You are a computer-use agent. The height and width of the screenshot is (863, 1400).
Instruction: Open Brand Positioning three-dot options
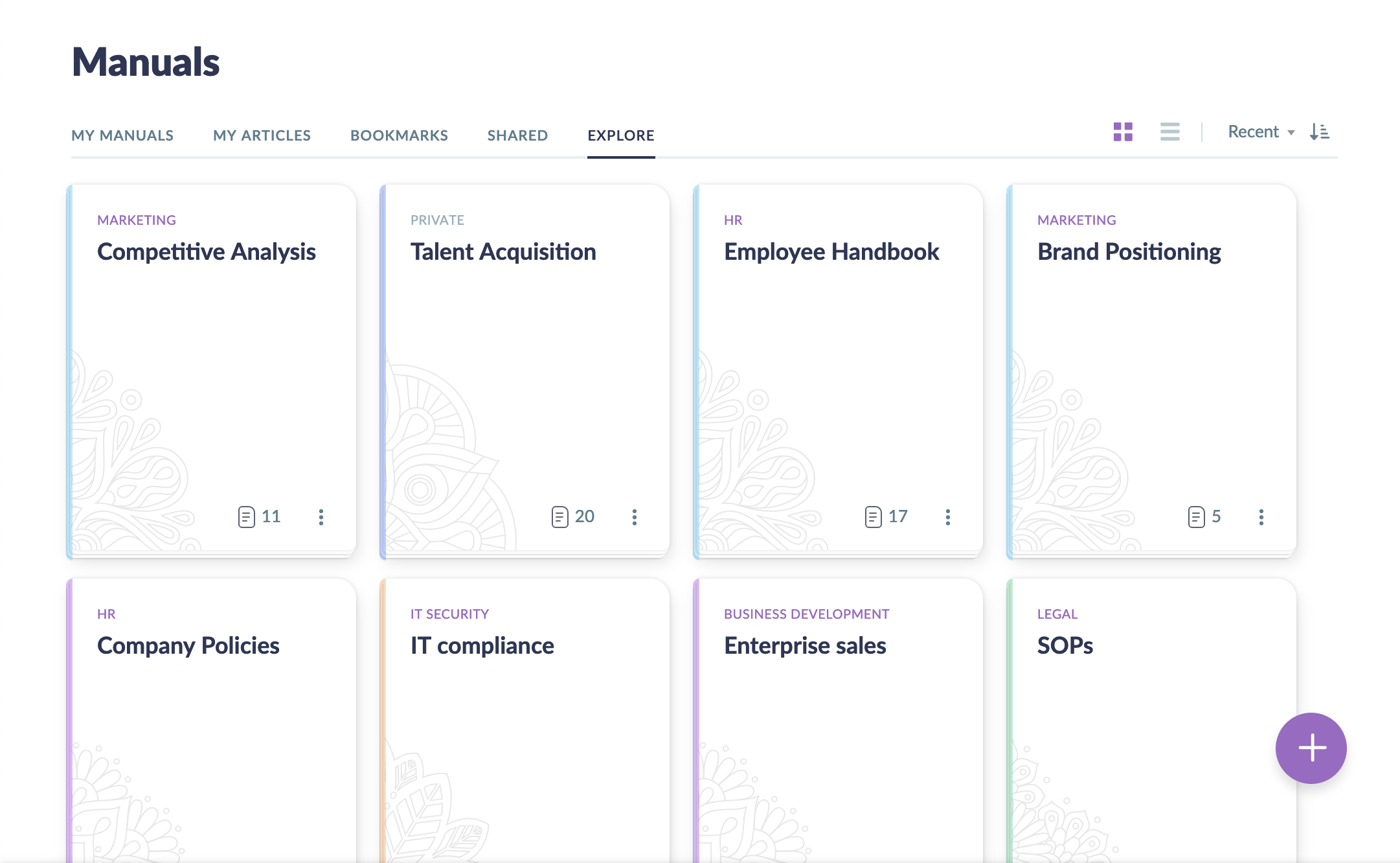click(x=1261, y=516)
